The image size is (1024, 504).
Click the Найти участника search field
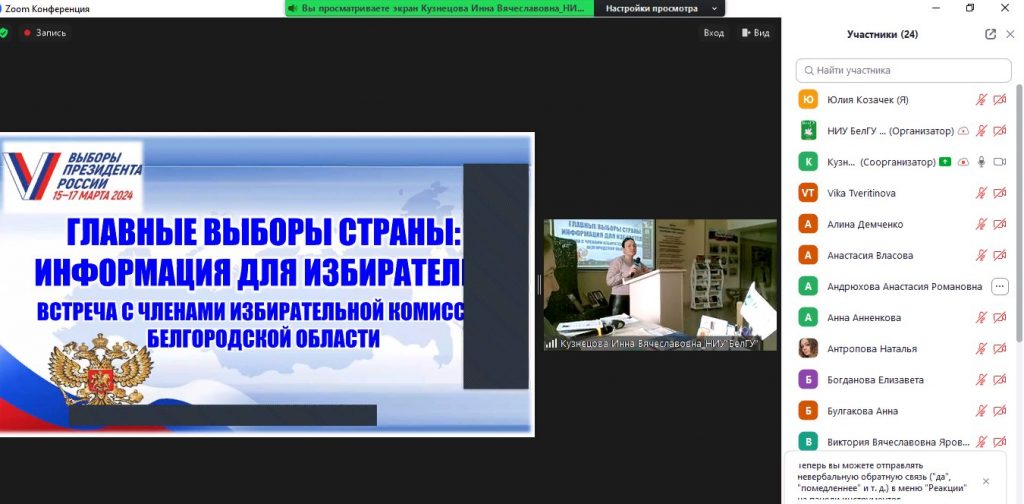tap(904, 70)
